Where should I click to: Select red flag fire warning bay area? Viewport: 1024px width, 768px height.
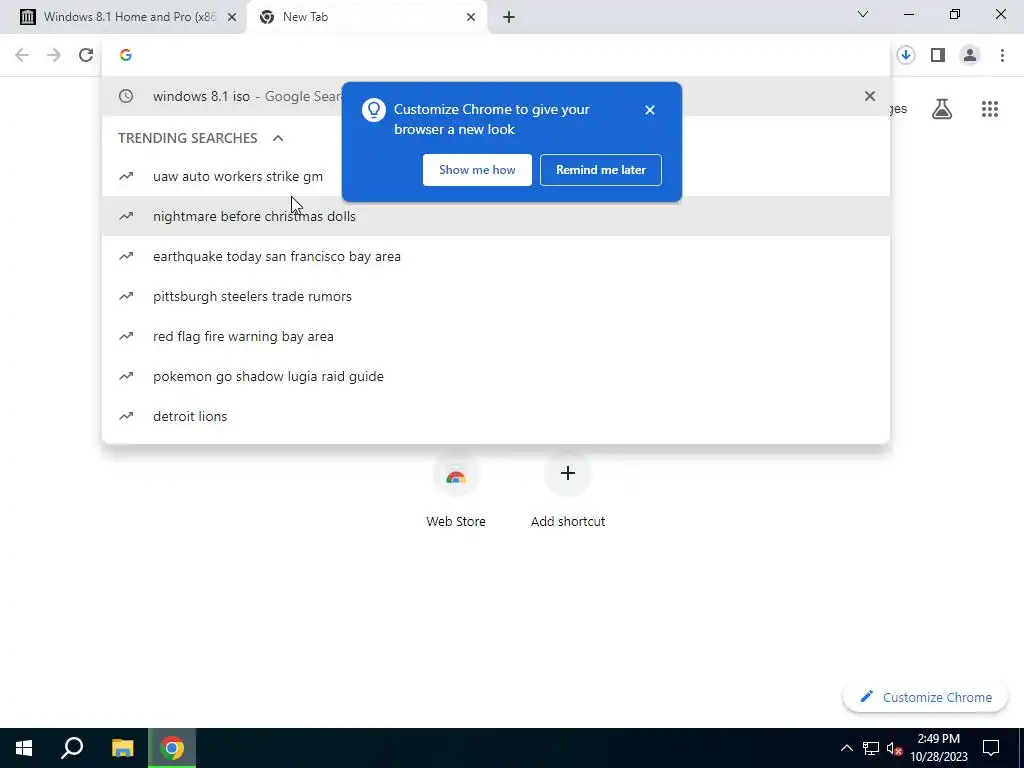tap(496, 336)
